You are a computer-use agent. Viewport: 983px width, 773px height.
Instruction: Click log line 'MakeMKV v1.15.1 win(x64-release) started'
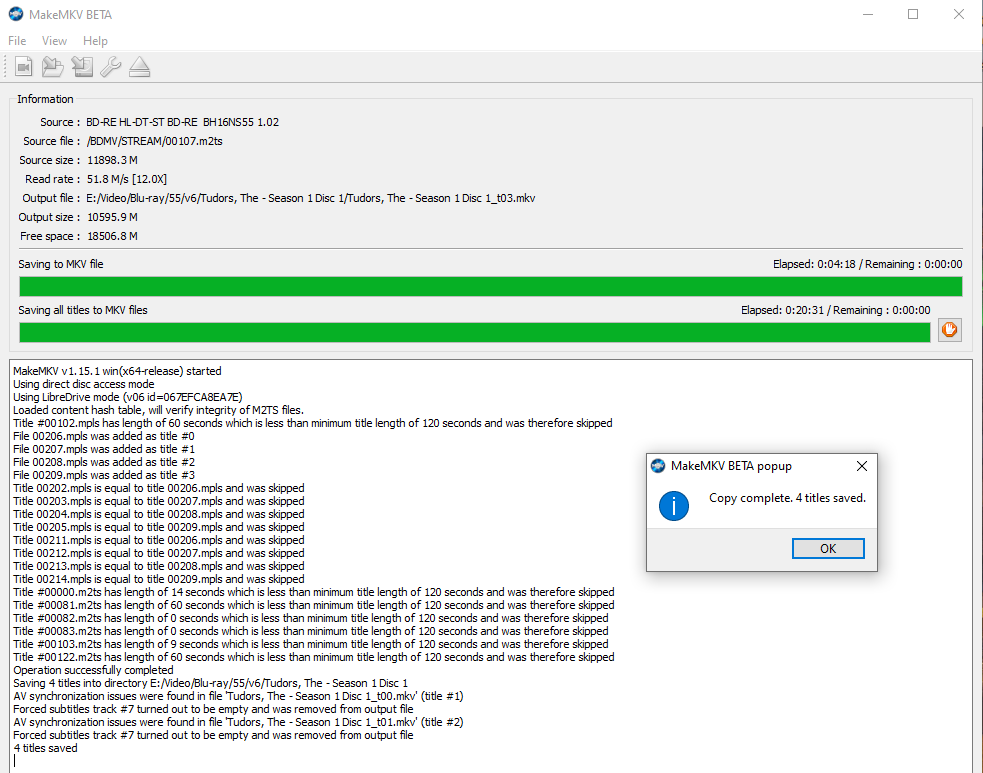[117, 371]
